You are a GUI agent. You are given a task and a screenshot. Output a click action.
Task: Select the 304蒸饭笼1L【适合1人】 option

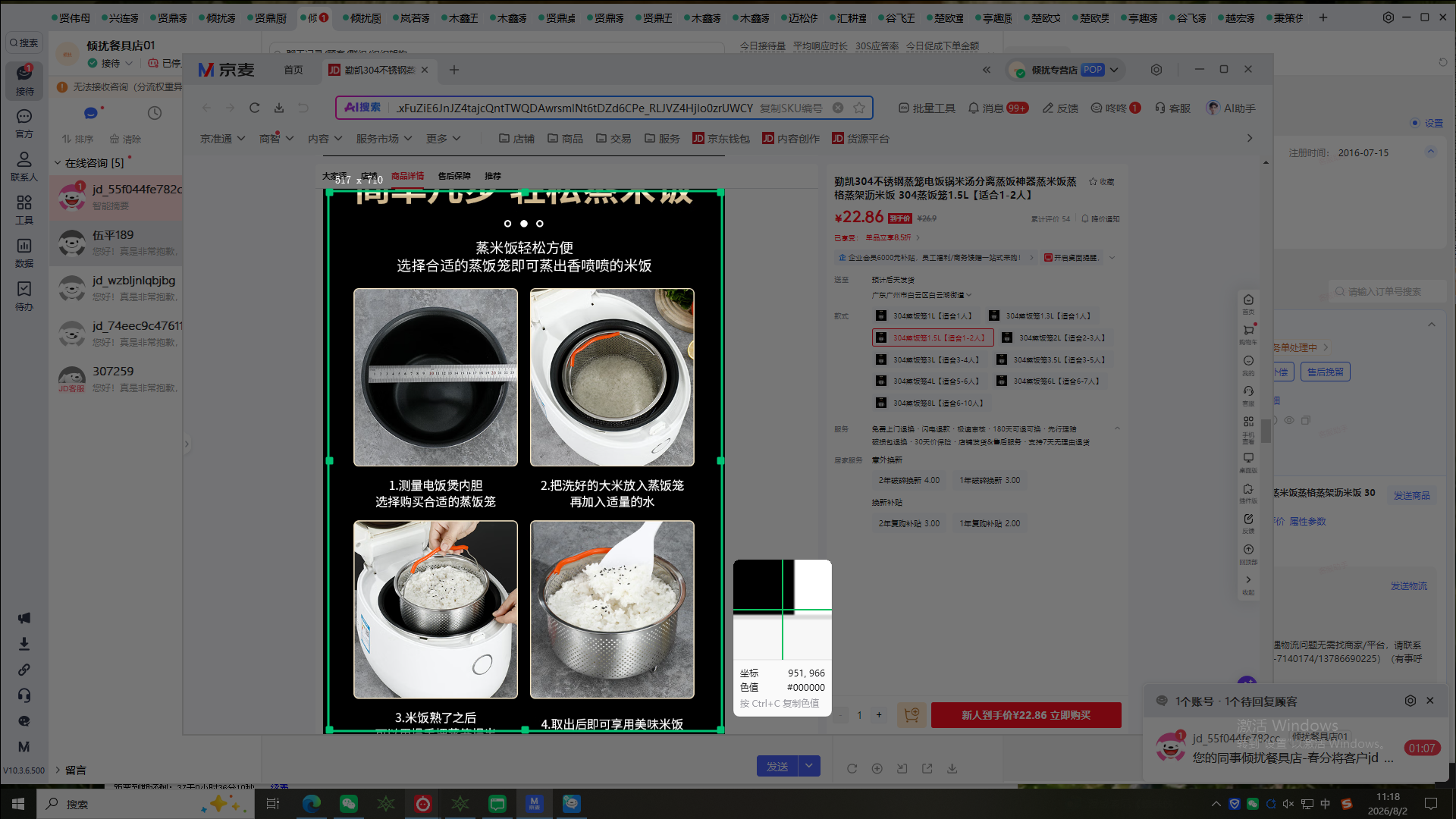pos(924,316)
